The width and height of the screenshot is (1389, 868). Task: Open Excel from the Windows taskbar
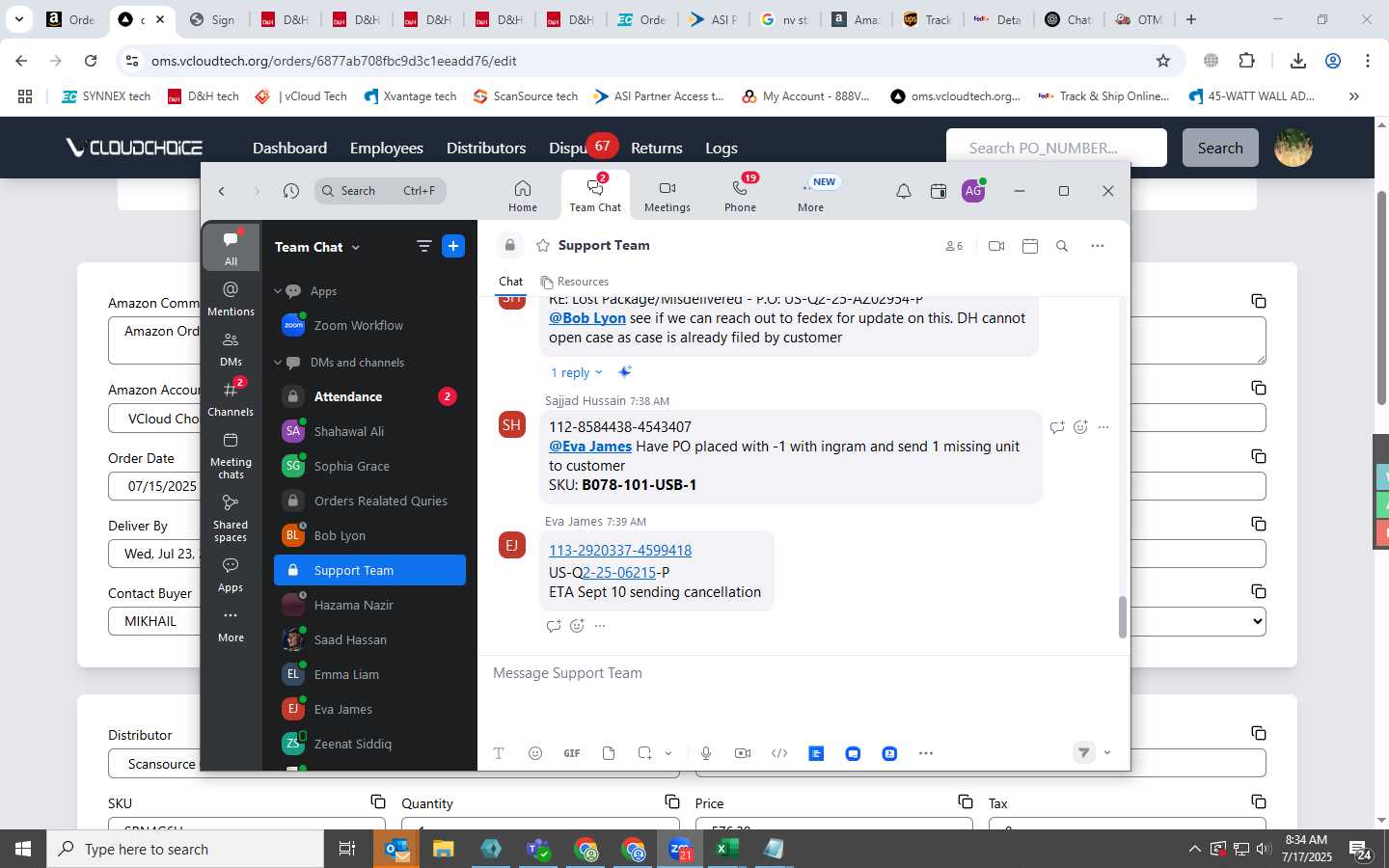727,849
